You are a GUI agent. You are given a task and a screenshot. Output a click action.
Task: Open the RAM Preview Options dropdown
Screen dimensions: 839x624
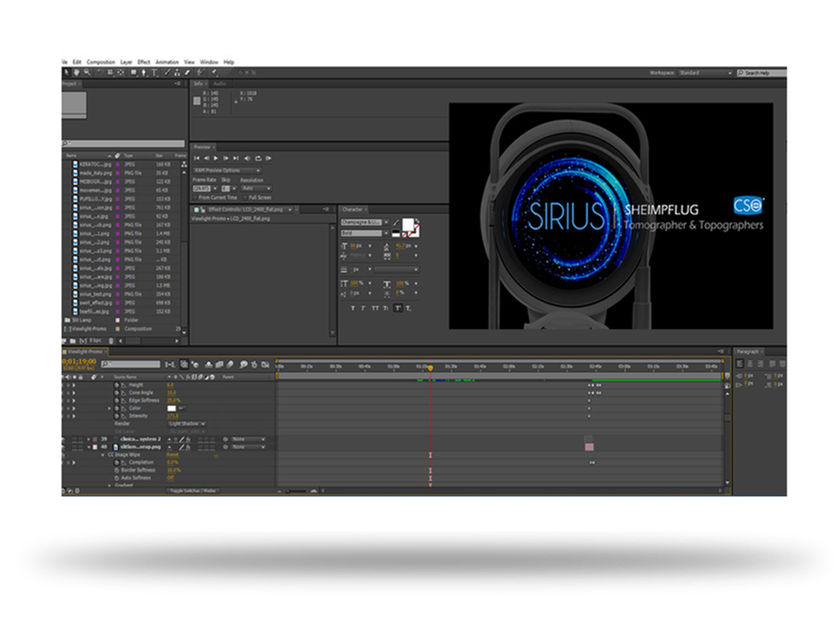click(x=227, y=170)
